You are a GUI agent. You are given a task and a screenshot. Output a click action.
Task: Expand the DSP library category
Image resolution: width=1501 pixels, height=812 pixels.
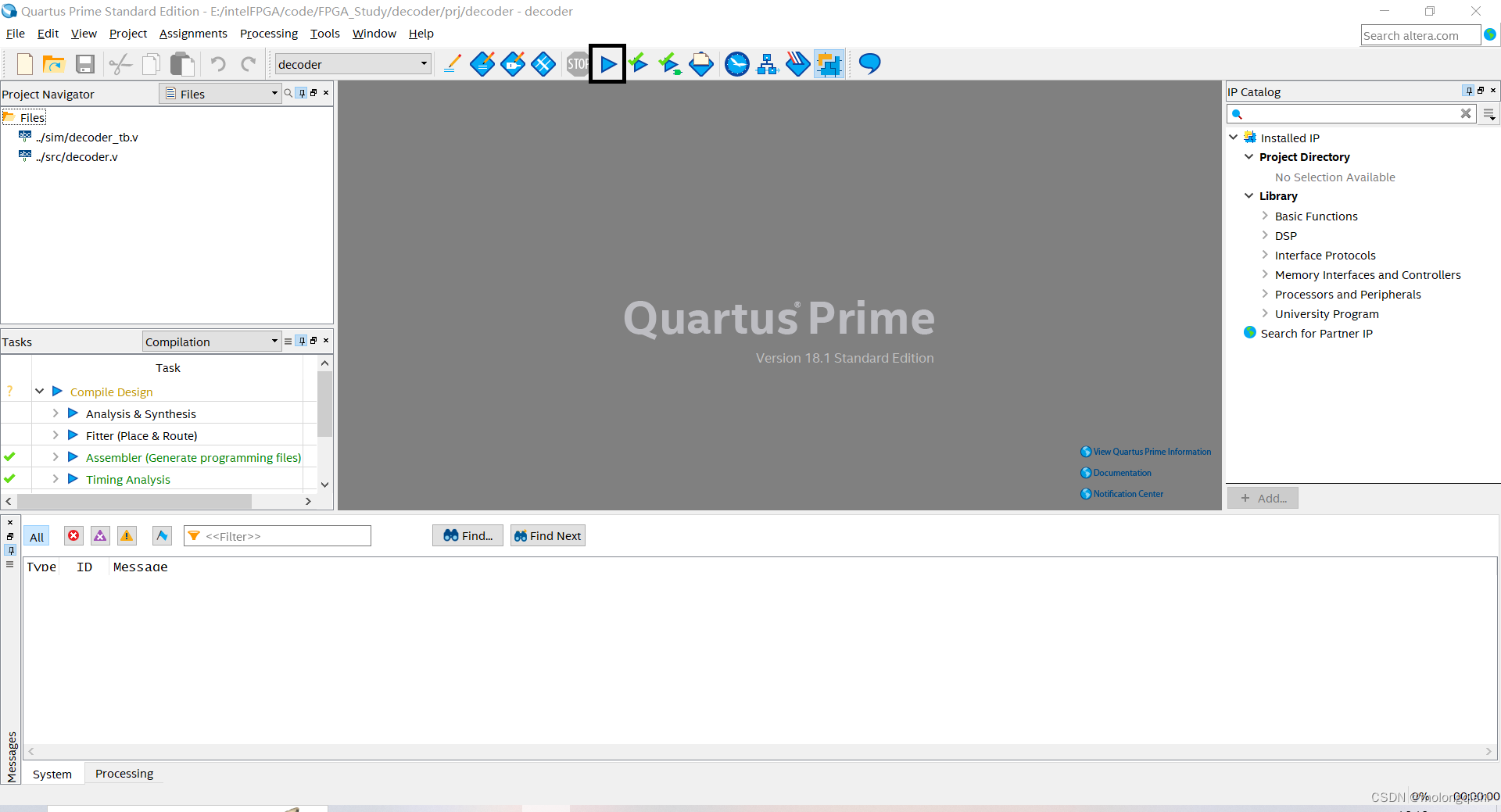1264,234
